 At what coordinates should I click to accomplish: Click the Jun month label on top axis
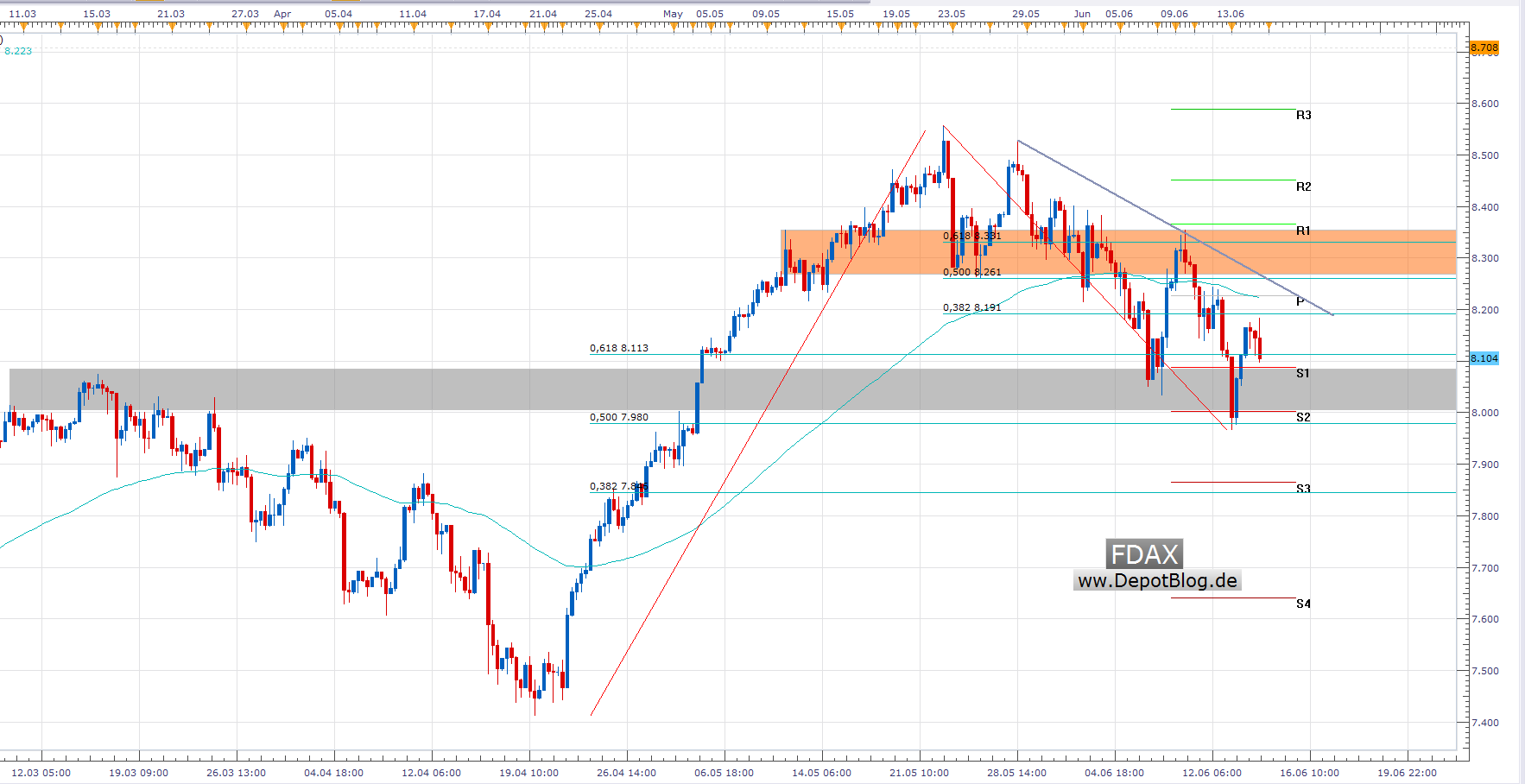click(x=1082, y=14)
